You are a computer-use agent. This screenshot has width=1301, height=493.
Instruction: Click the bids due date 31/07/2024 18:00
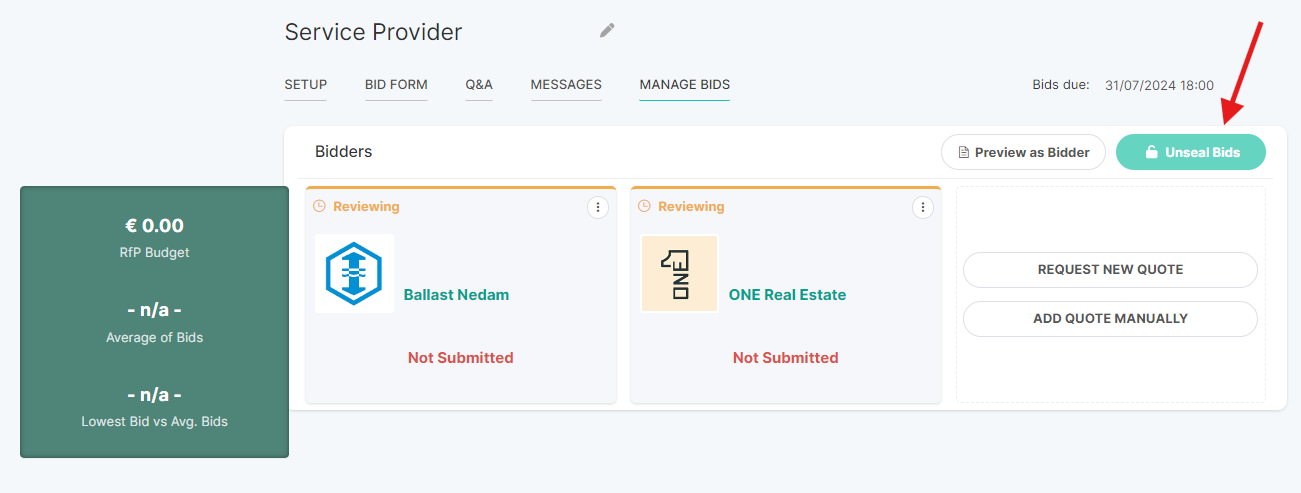(1160, 86)
